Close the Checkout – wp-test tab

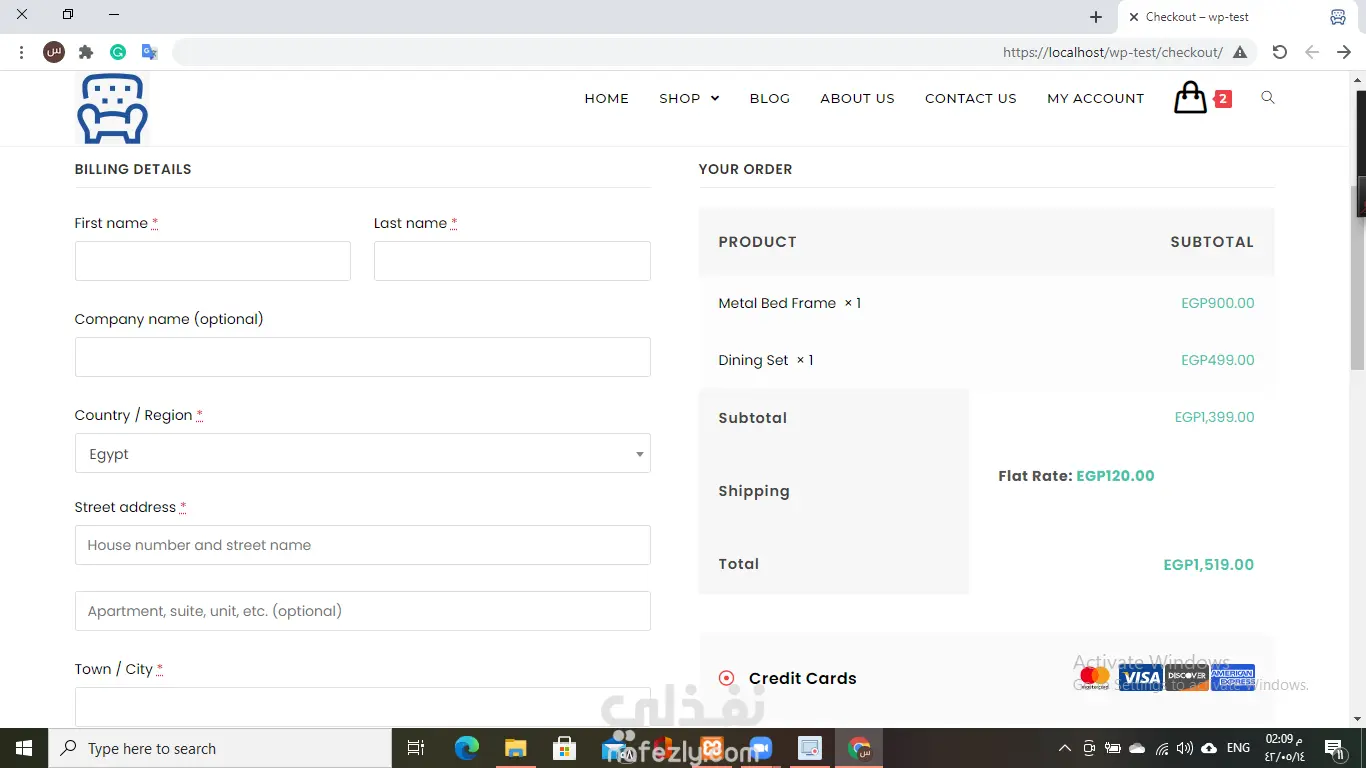pyautogui.click(x=1133, y=17)
